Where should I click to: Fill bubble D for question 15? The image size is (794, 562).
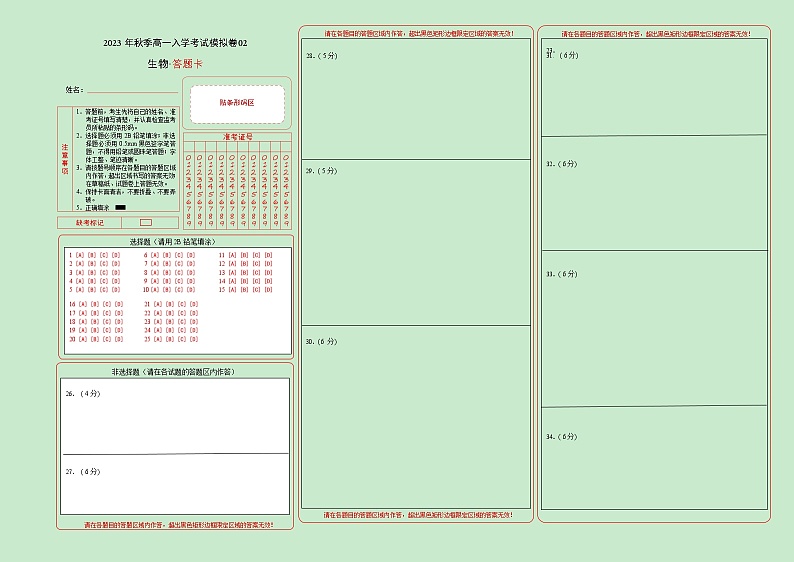pos(268,290)
